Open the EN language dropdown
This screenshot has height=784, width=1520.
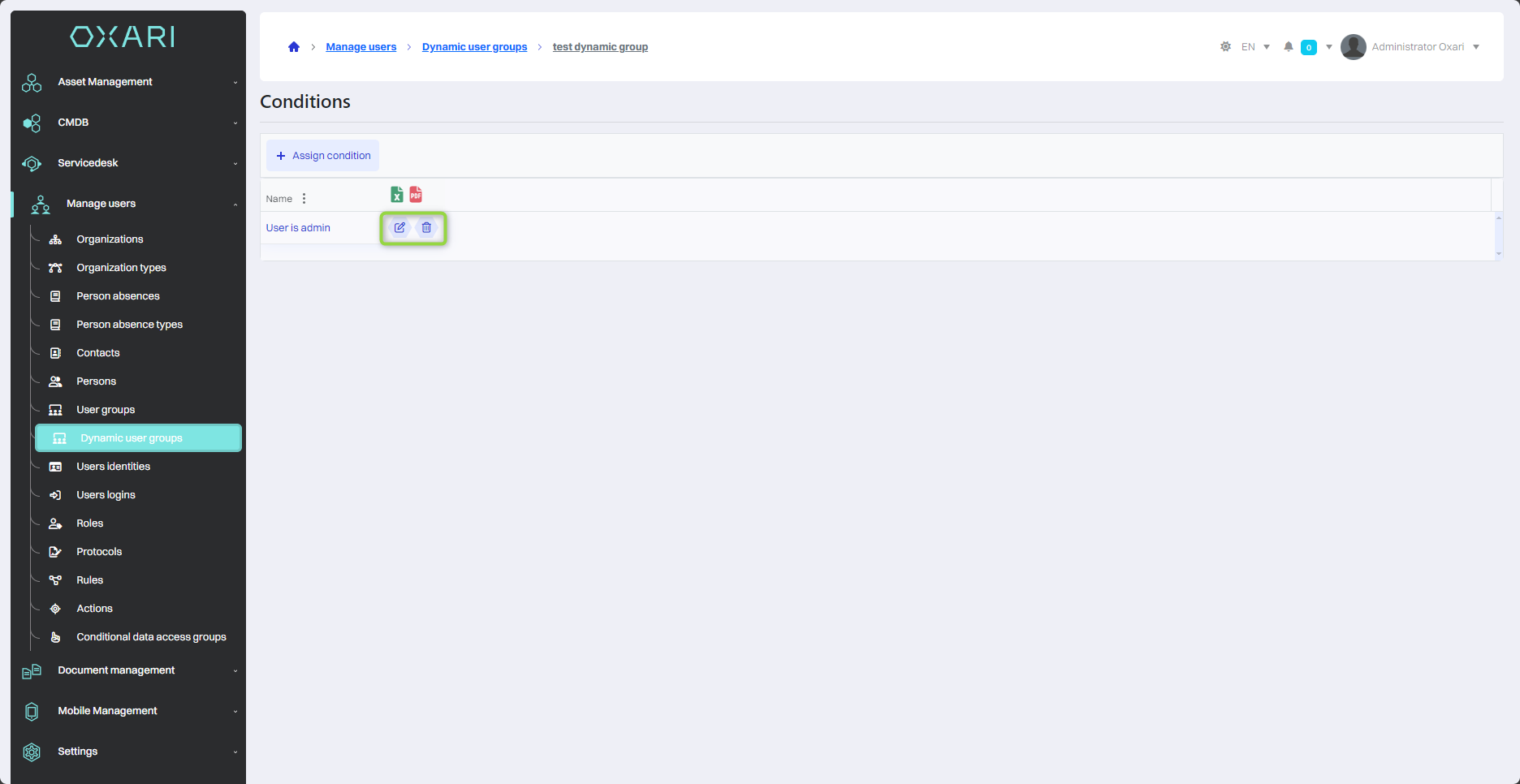pos(1255,47)
